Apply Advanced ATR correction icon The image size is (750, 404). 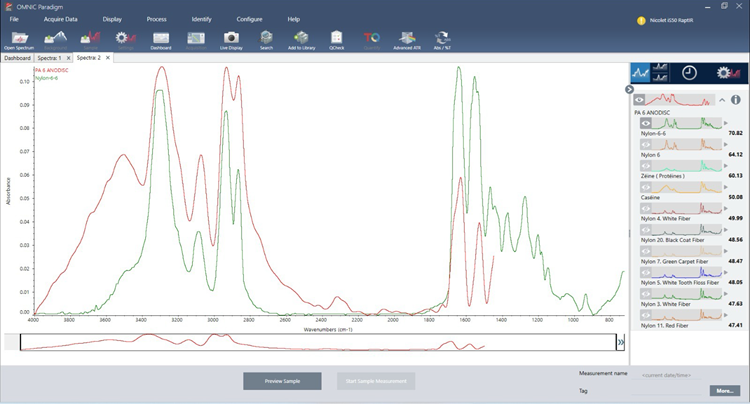tap(407, 38)
